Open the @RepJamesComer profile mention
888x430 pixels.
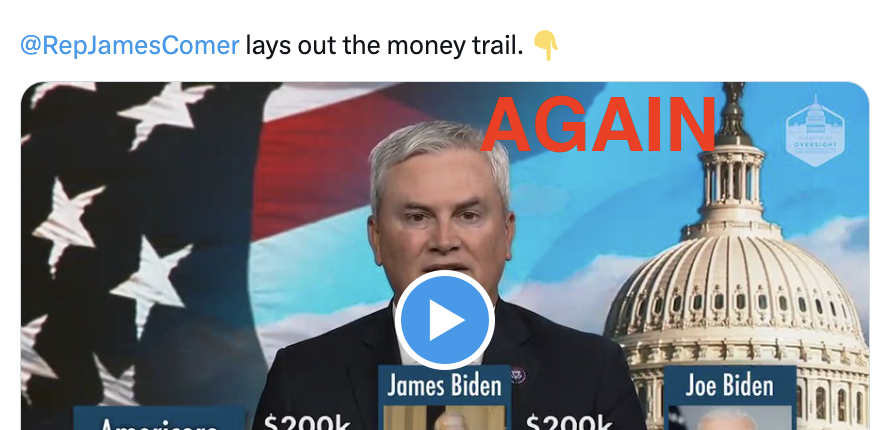coord(130,45)
